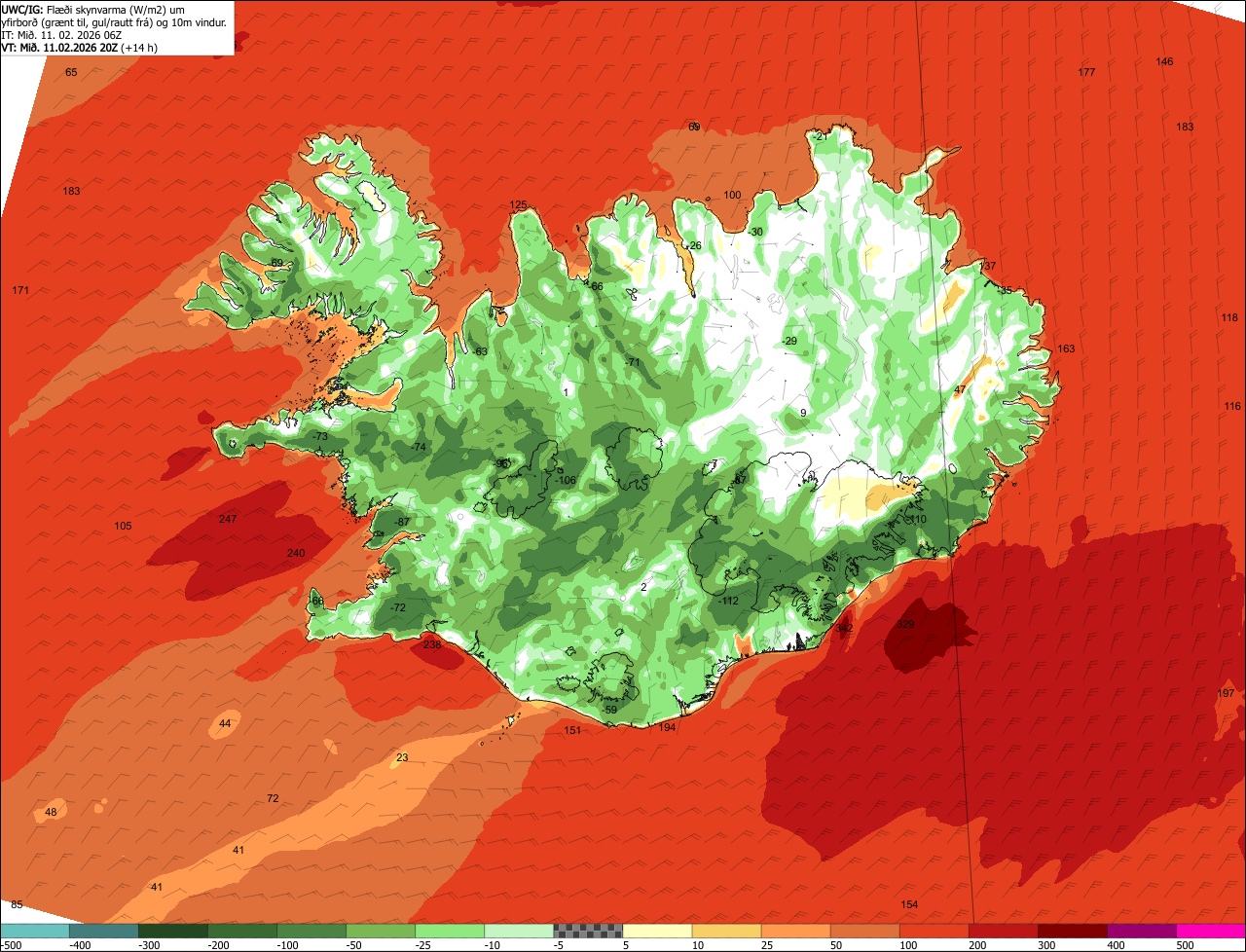Click the map value 329
The image size is (1246, 952).
[905, 624]
